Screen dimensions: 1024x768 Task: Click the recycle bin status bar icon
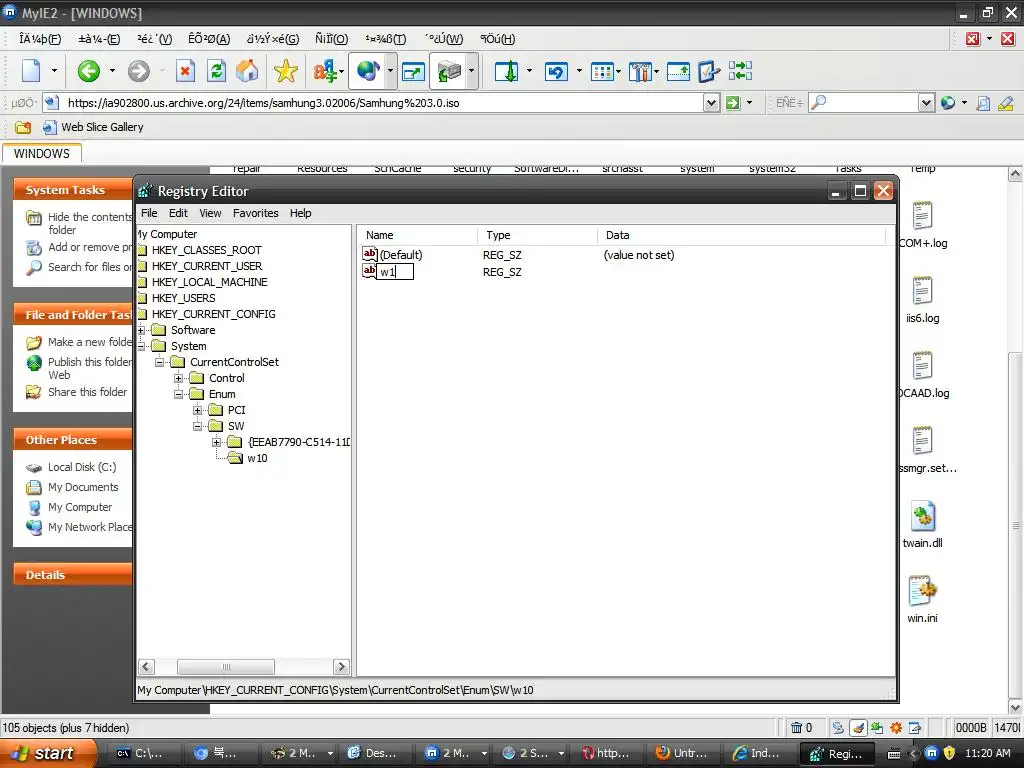point(796,728)
